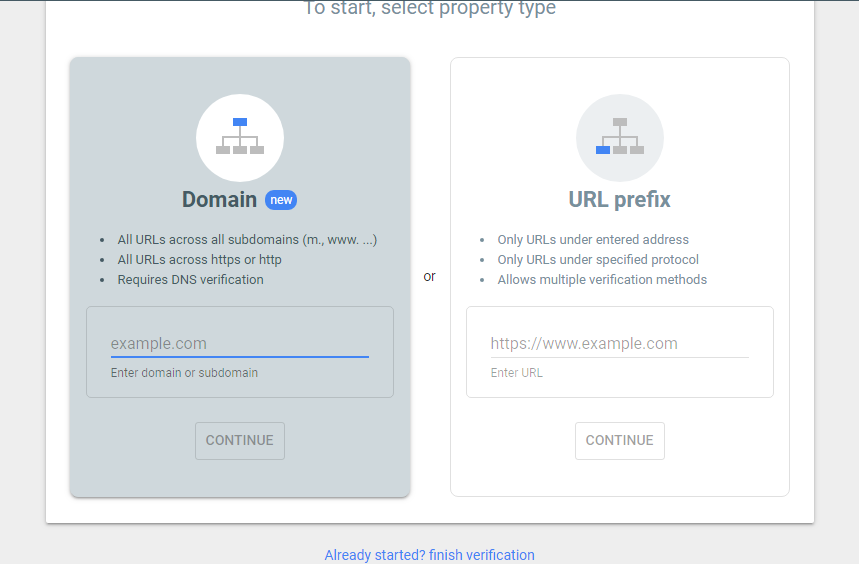Click CONTINUE under the URL prefix card

point(620,441)
